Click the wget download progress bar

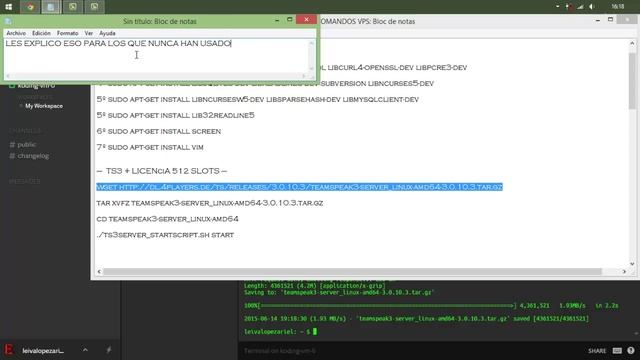click(x=380, y=305)
